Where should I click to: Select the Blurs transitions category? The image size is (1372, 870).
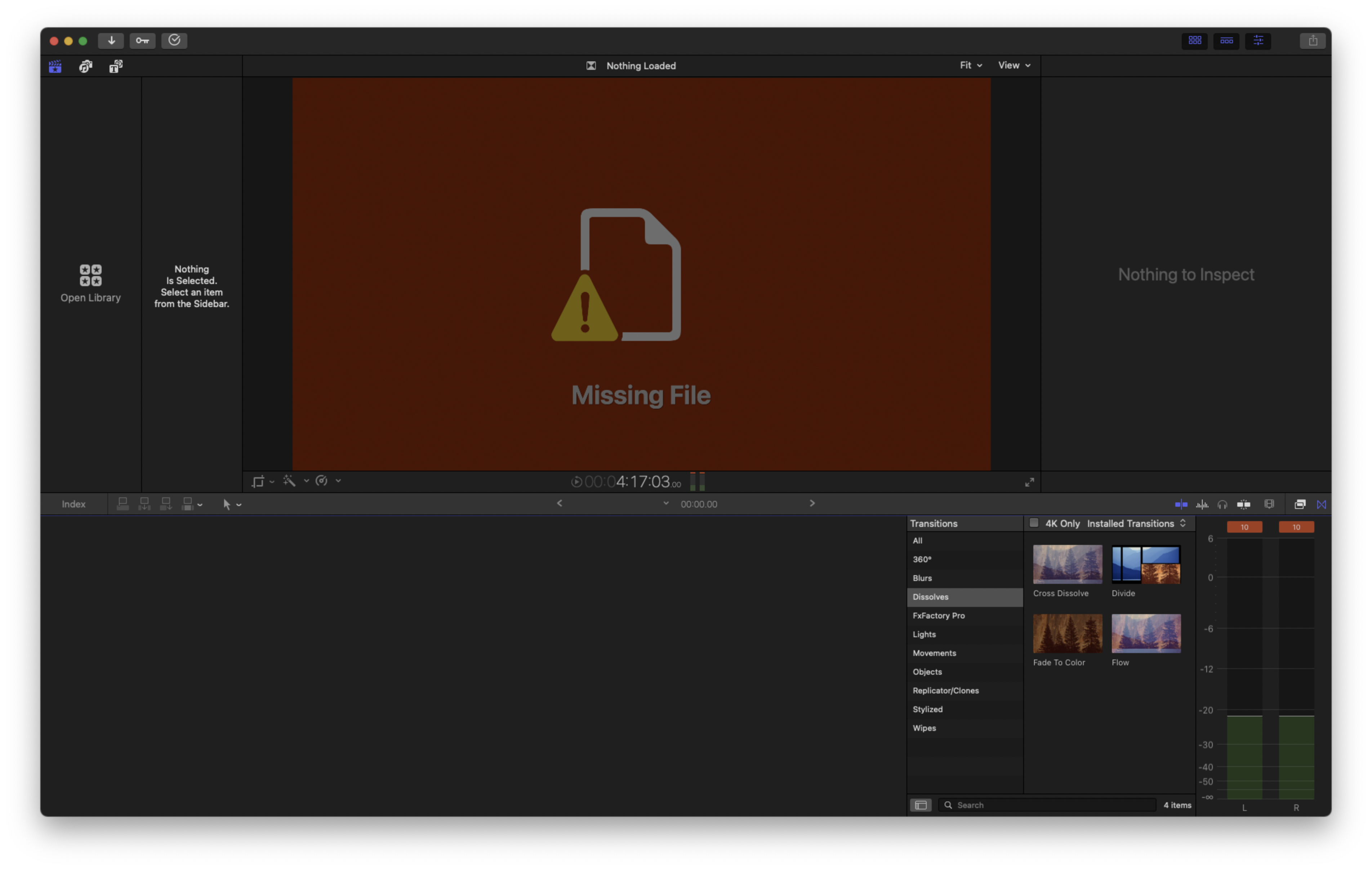(922, 578)
